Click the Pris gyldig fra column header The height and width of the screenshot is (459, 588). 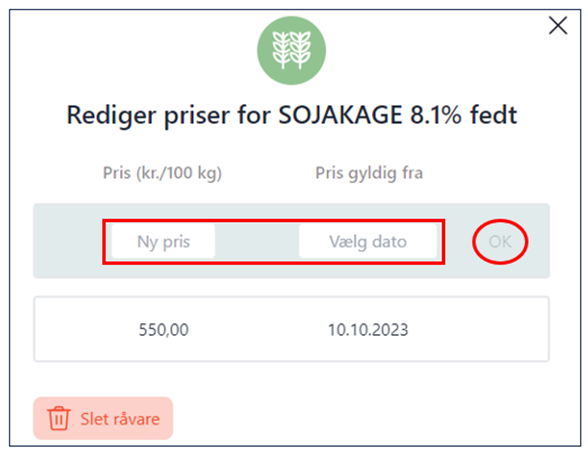(369, 173)
